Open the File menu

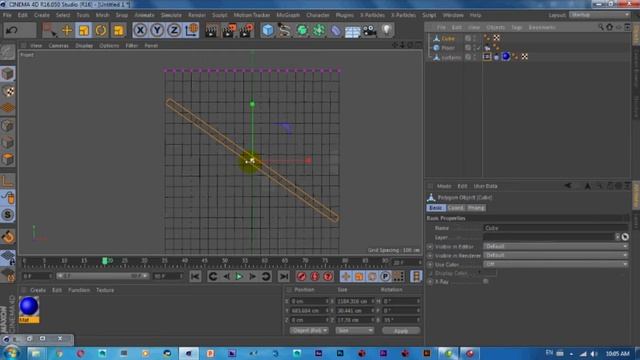pyautogui.click(x=7, y=15)
